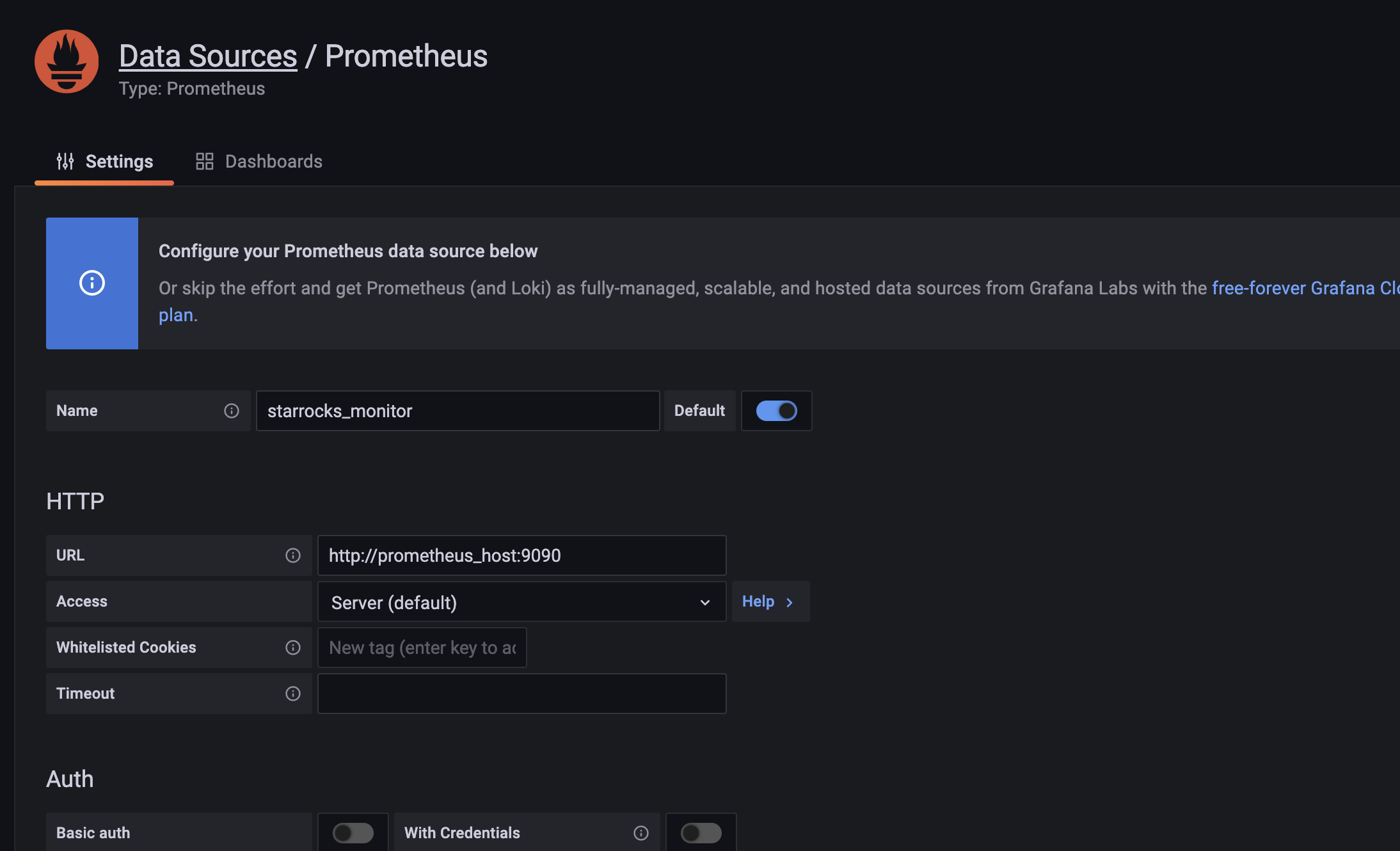
Task: Turn off the Default data source toggle
Action: coord(777,411)
